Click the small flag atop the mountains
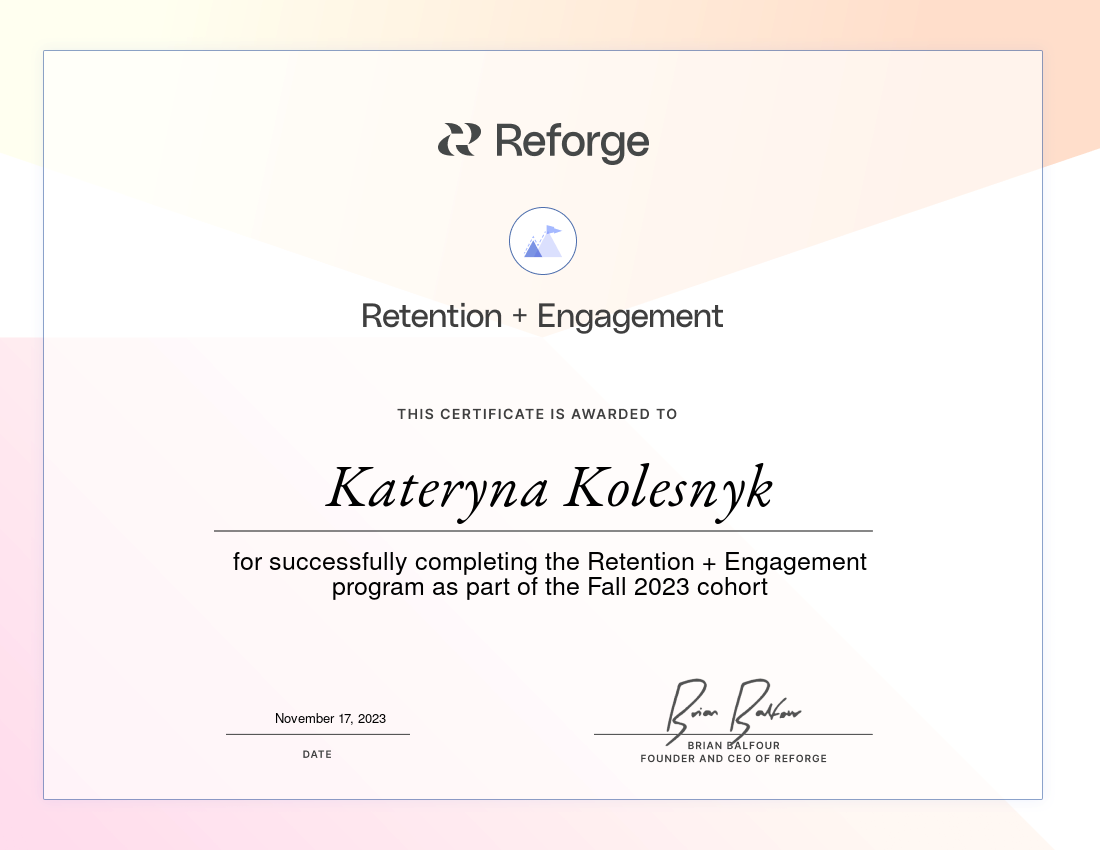The width and height of the screenshot is (1100, 850). pyautogui.click(x=553, y=230)
